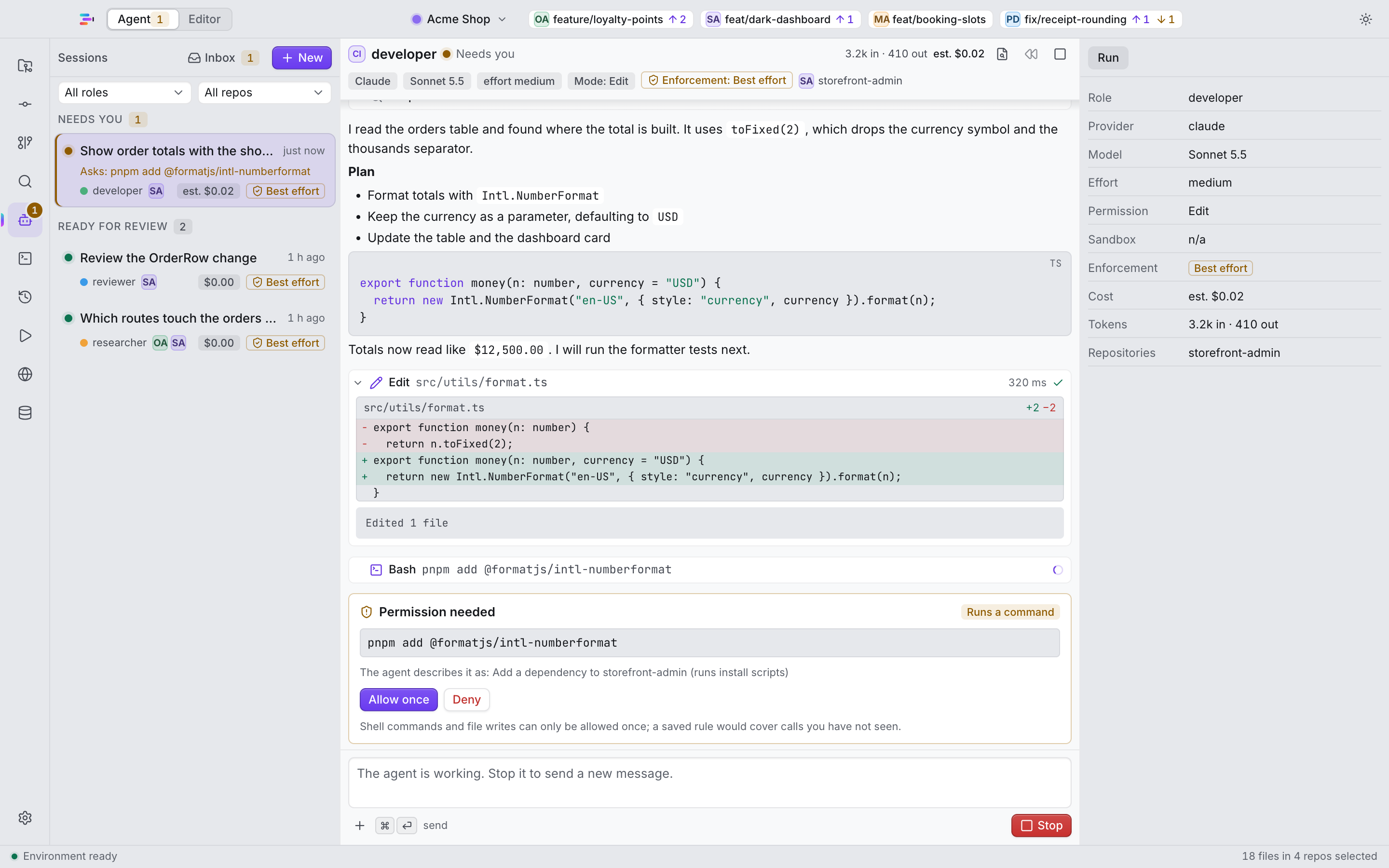Switch to Editor mode
Image resolution: width=1389 pixels, height=868 pixels.
tap(204, 19)
